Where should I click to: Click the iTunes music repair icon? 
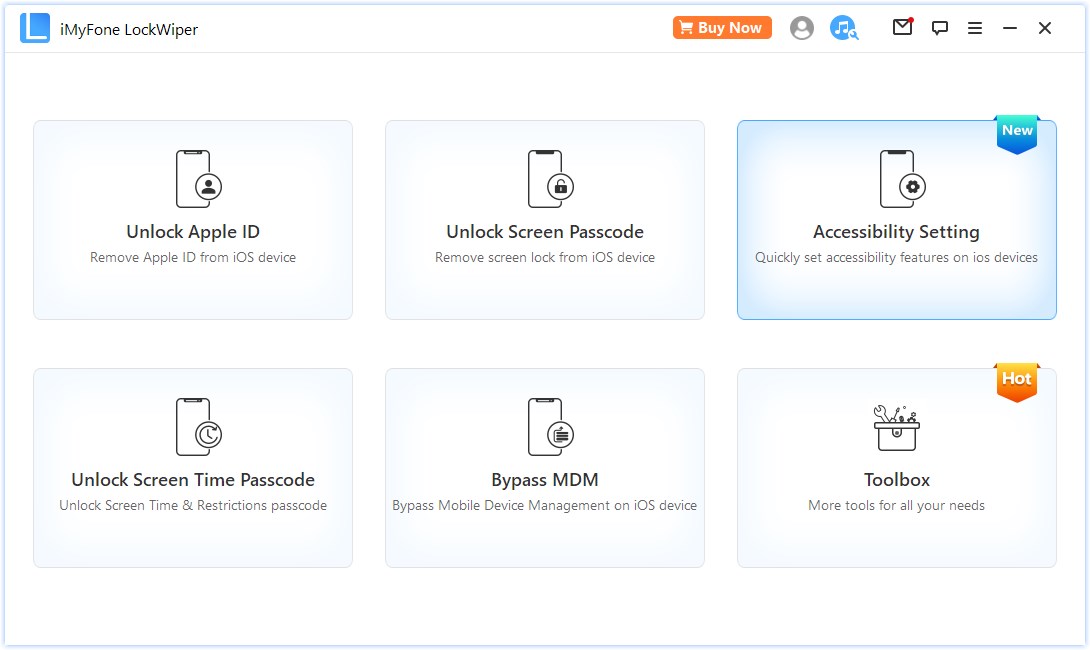pyautogui.click(x=843, y=28)
